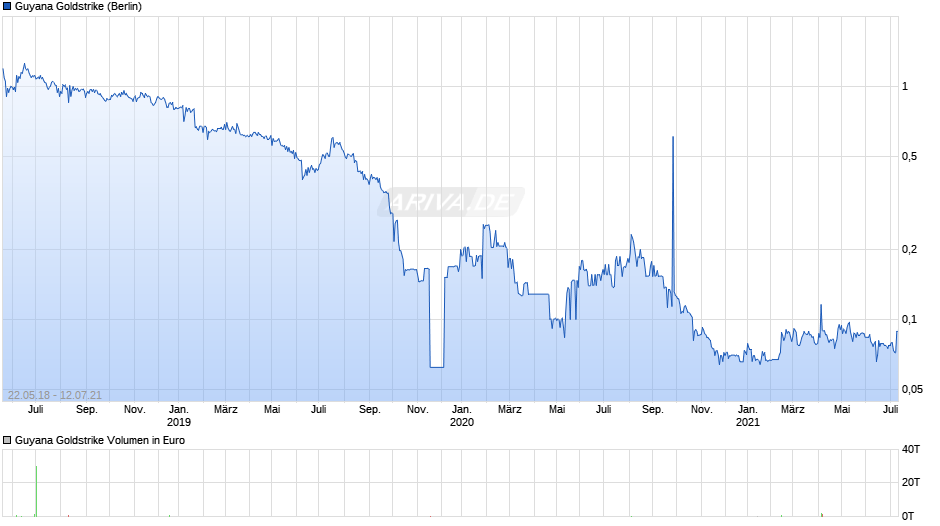Image resolution: width=940 pixels, height=526 pixels.
Task: Click the 'März' label before Jan. 2020
Action: (226, 410)
